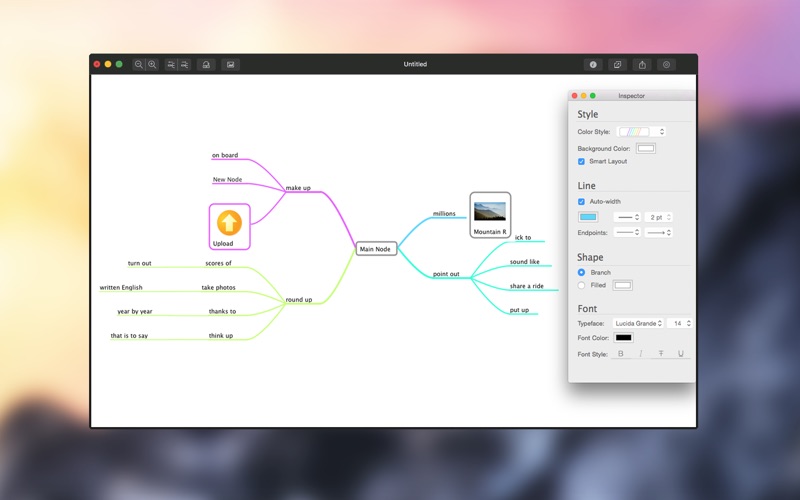800x500 pixels.
Task: Click the black Font Color swatch
Action: click(623, 338)
